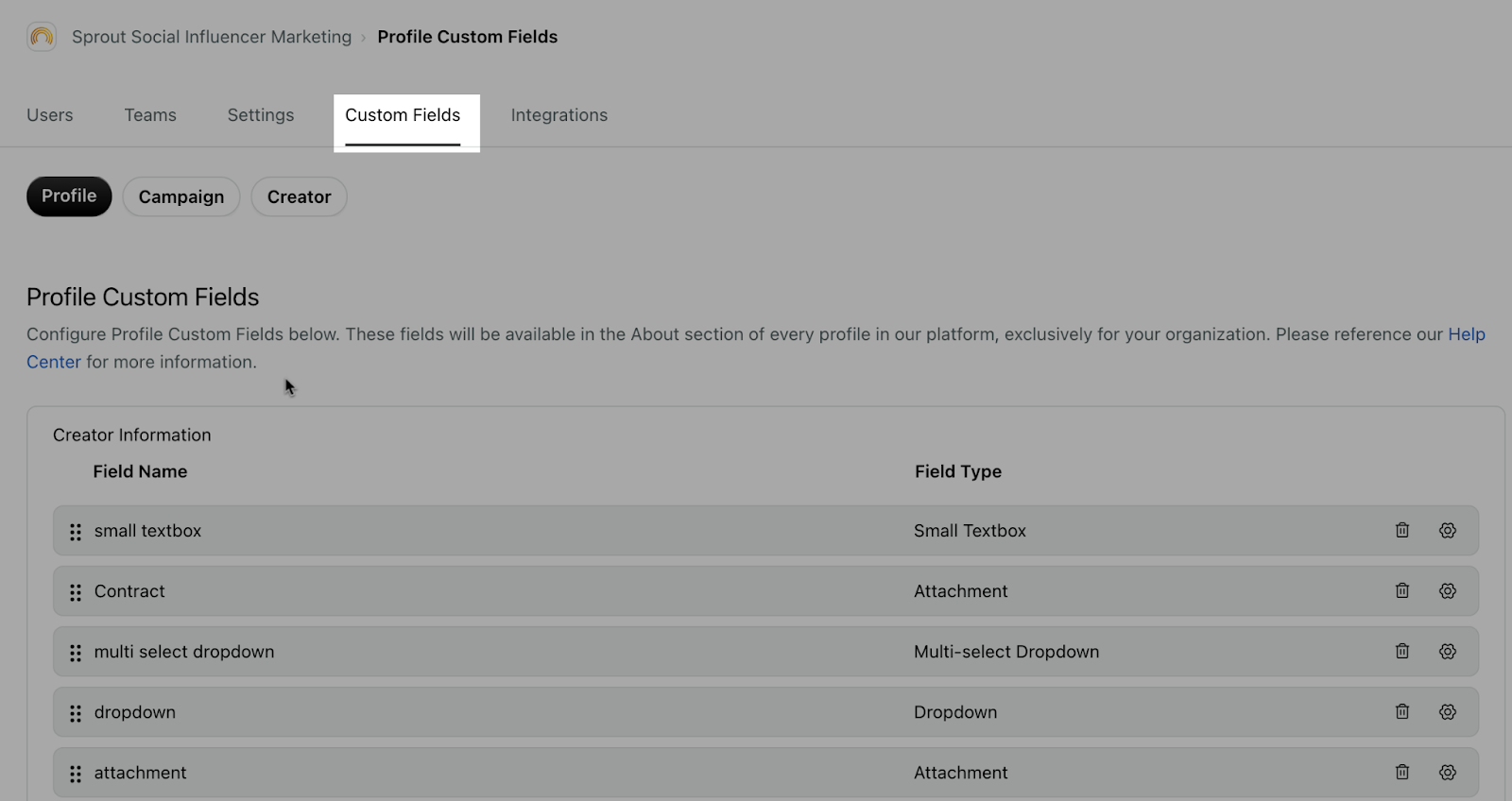This screenshot has height=801, width=1512.
Task: Click trash icon for Contract field
Action: [1402, 590]
